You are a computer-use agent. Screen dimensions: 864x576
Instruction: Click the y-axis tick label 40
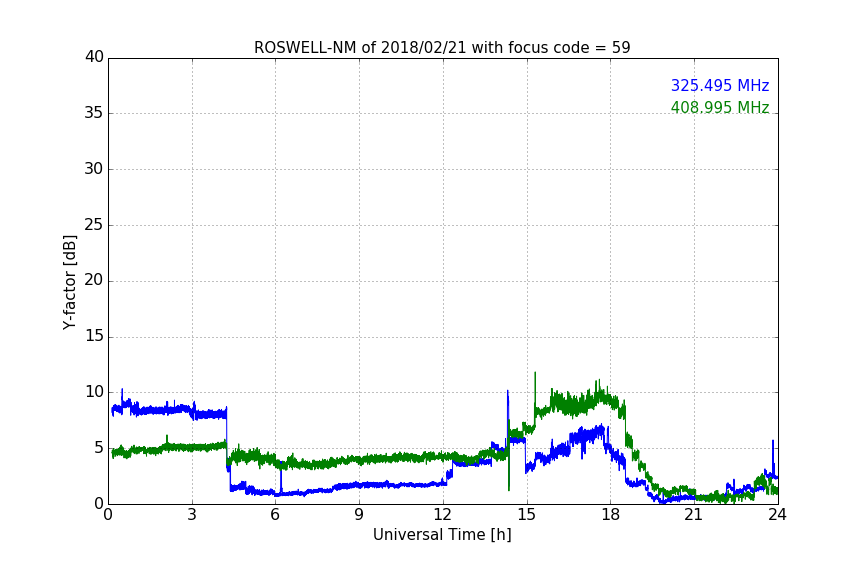point(94,57)
